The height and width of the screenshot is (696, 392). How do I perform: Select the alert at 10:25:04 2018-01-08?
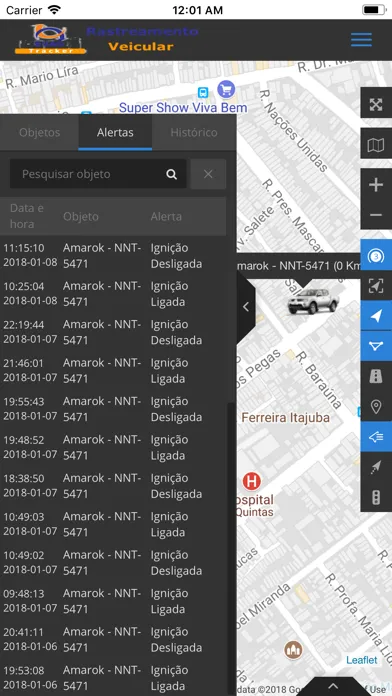113,294
